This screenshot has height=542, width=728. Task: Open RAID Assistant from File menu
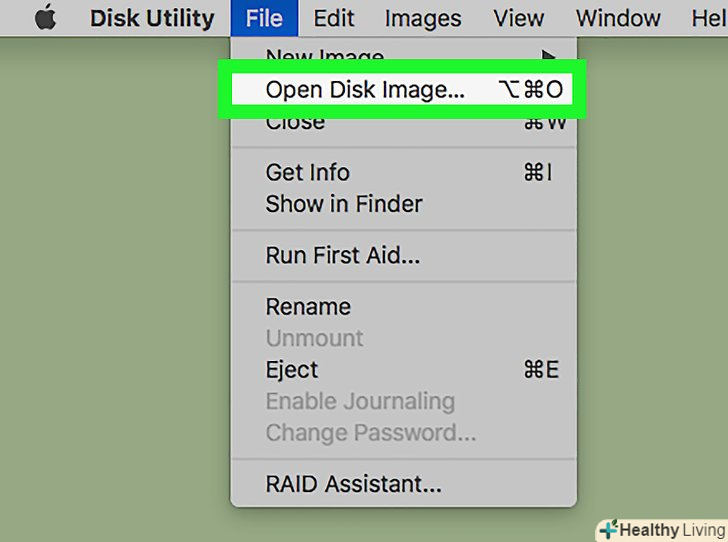[x=353, y=485]
